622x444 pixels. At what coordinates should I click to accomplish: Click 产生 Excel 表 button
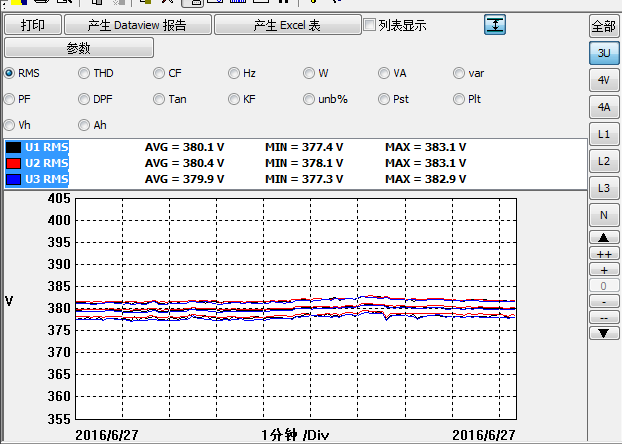point(286,25)
